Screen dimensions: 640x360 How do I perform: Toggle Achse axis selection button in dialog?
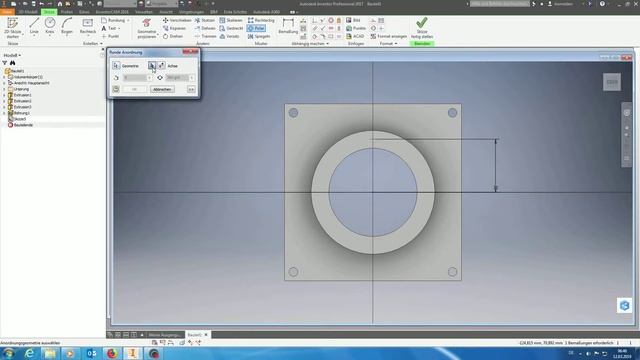pos(162,66)
